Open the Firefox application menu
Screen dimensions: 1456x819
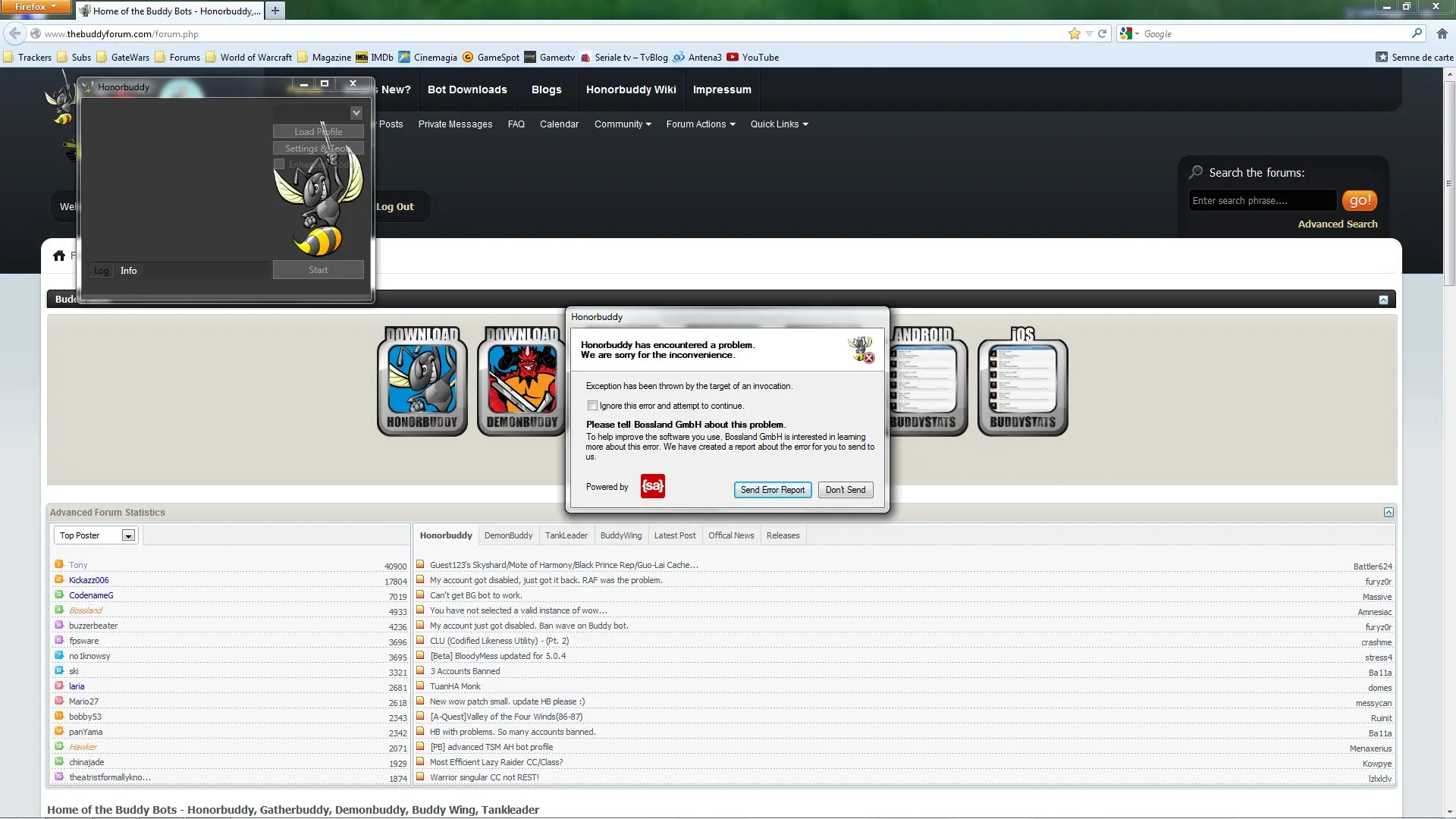coord(36,7)
